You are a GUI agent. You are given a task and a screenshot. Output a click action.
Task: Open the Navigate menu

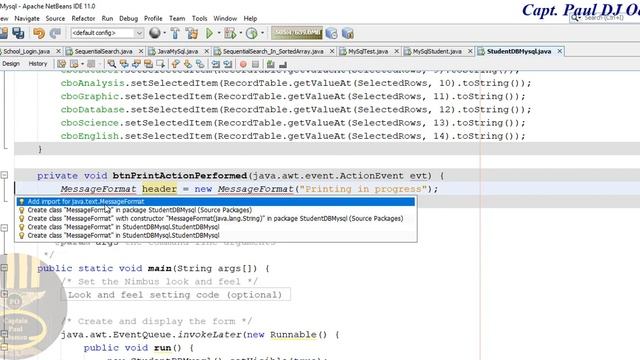coord(27,18)
